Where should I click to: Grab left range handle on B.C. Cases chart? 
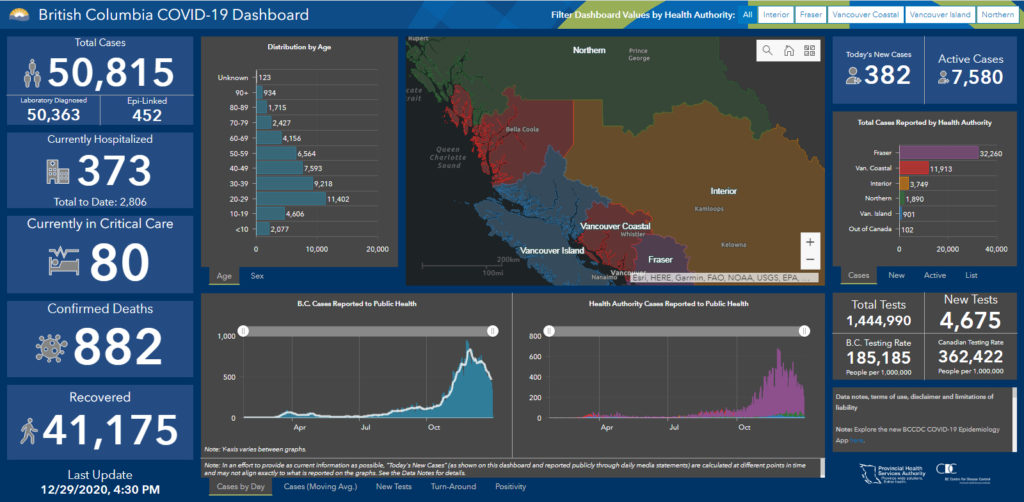click(x=242, y=331)
